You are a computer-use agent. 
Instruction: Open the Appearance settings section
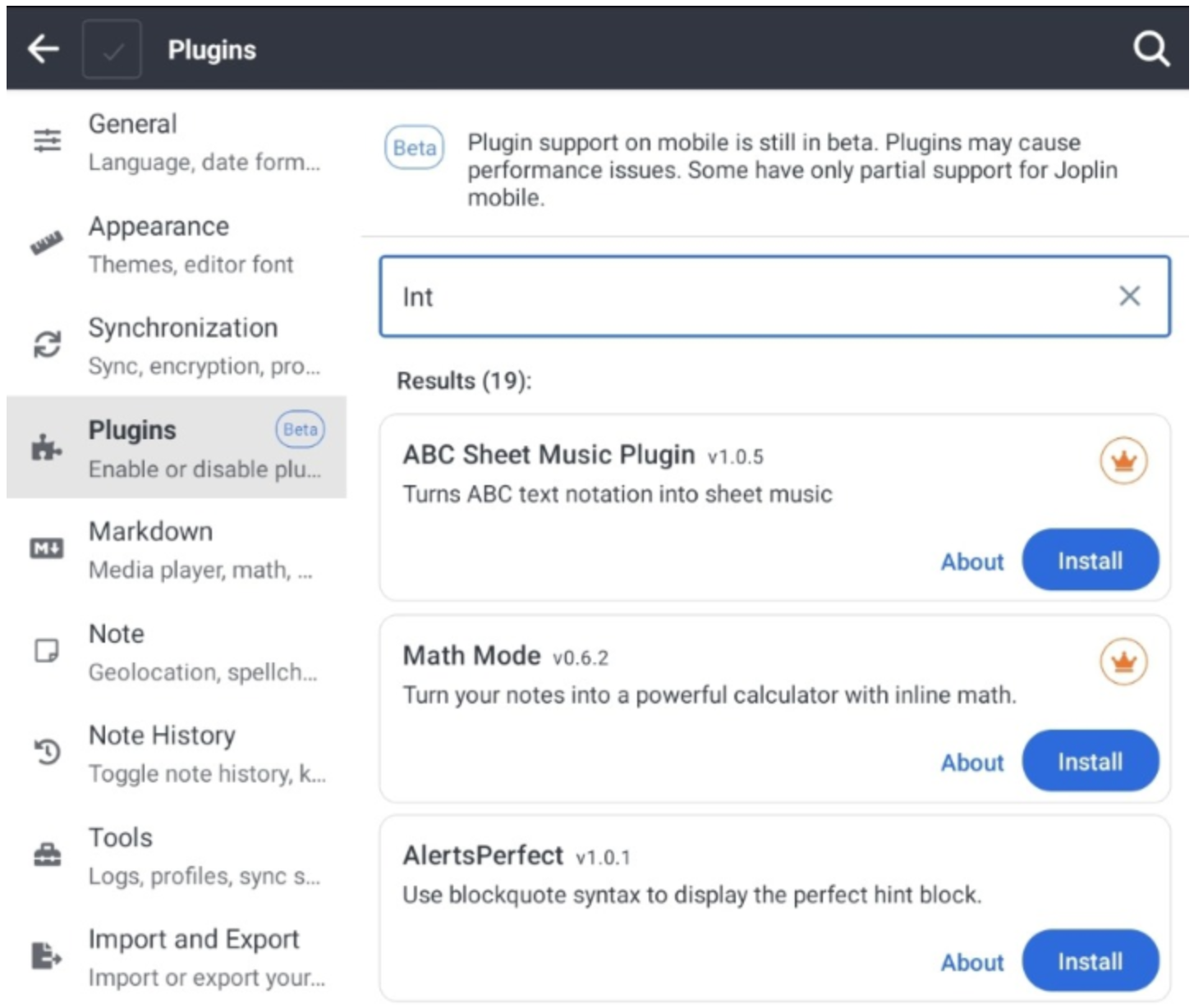coord(177,244)
